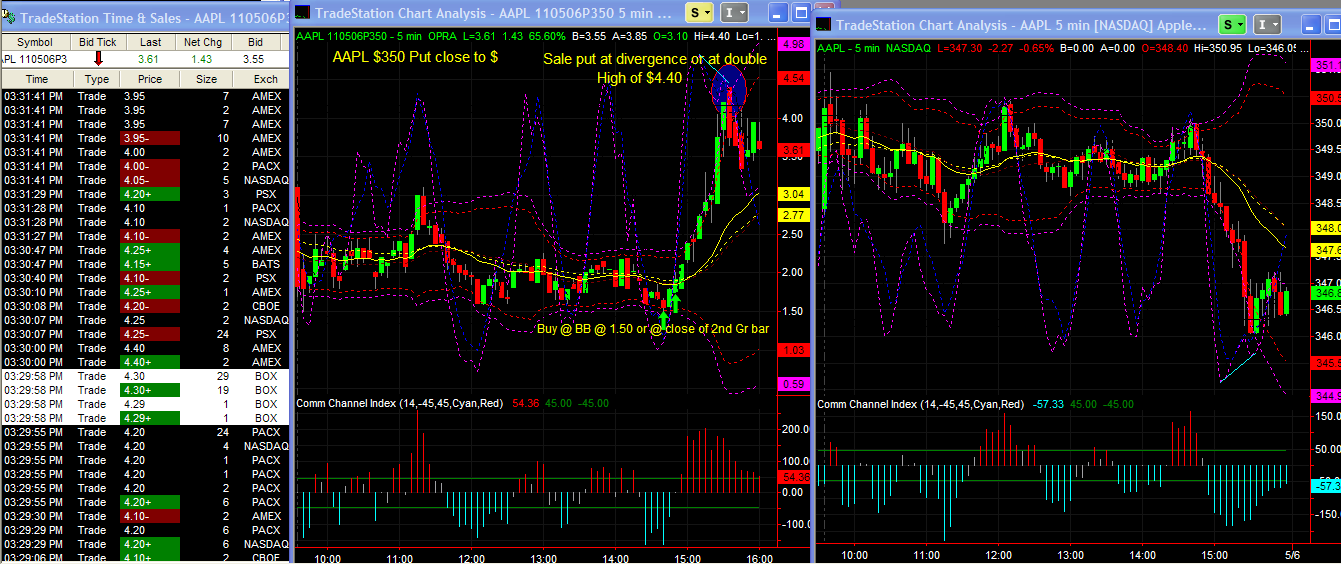Open the I interval link in NASDAQ chart
This screenshot has width=1341, height=564.
(1268, 25)
